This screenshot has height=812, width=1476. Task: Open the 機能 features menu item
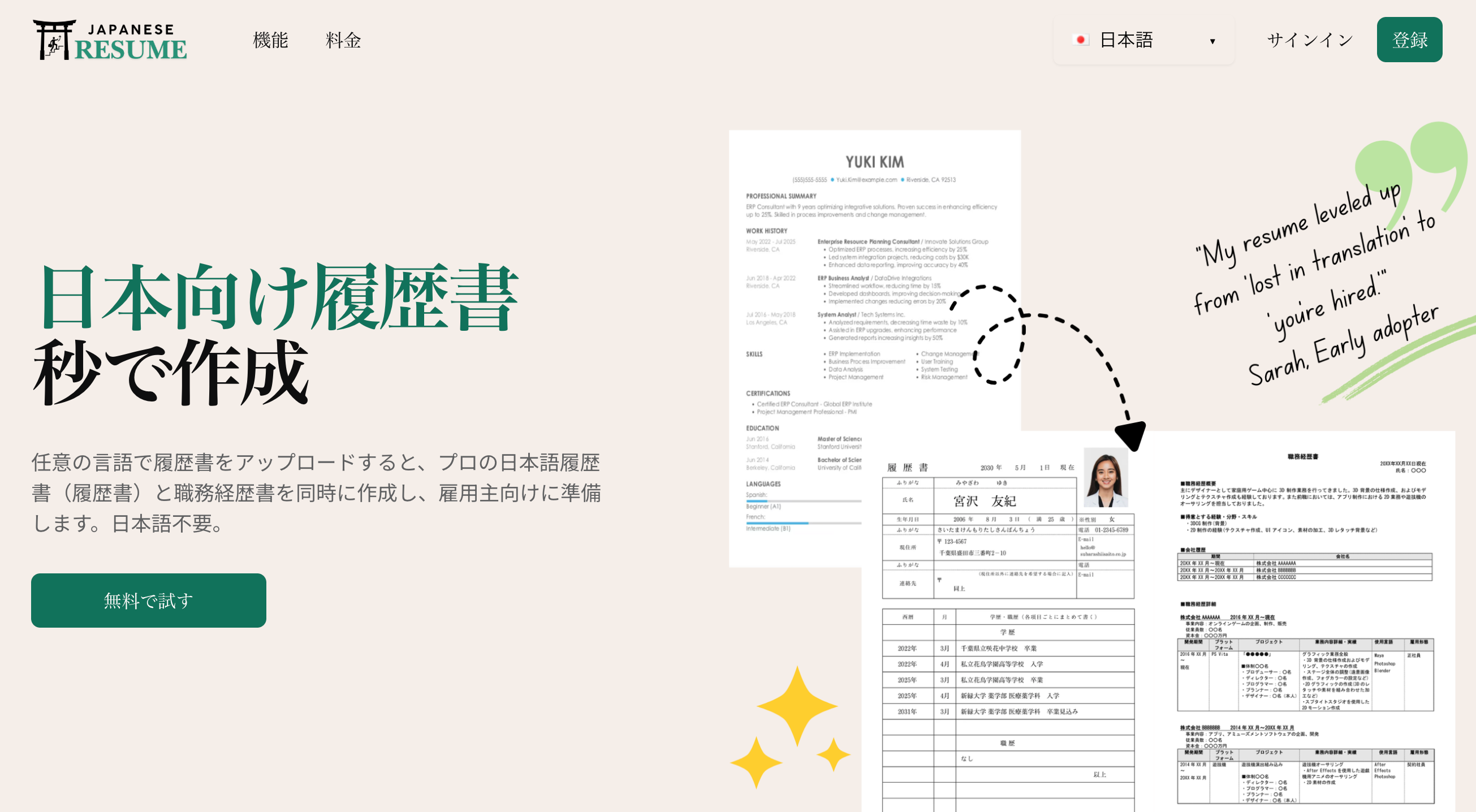[x=270, y=40]
